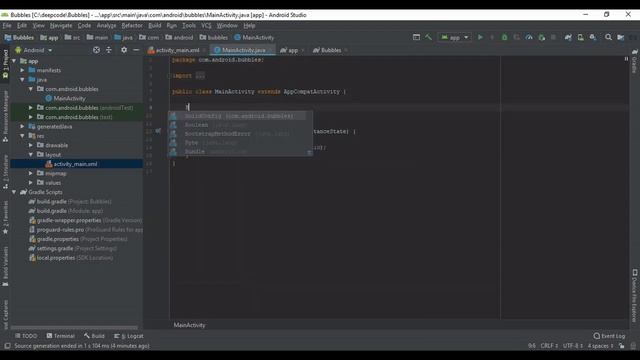Screen dimensions: 640x360
Task: Open the Logcat tool window
Action: (x=129, y=336)
